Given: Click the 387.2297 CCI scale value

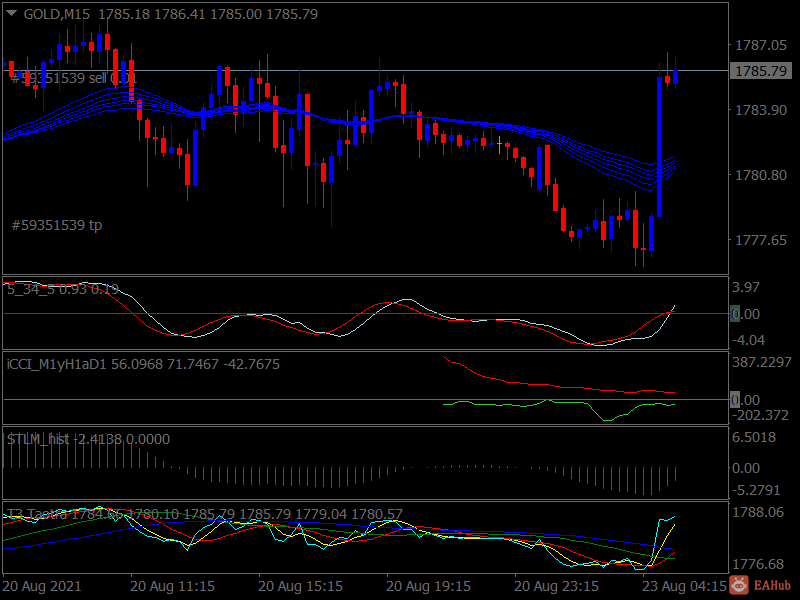Looking at the screenshot, I should 762,362.
